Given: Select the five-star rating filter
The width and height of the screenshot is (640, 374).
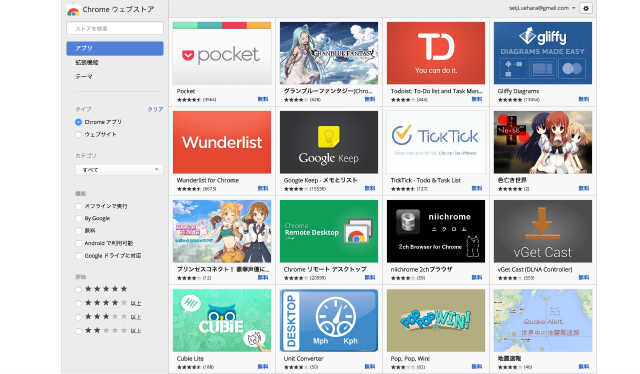Looking at the screenshot, I should click(78, 289).
